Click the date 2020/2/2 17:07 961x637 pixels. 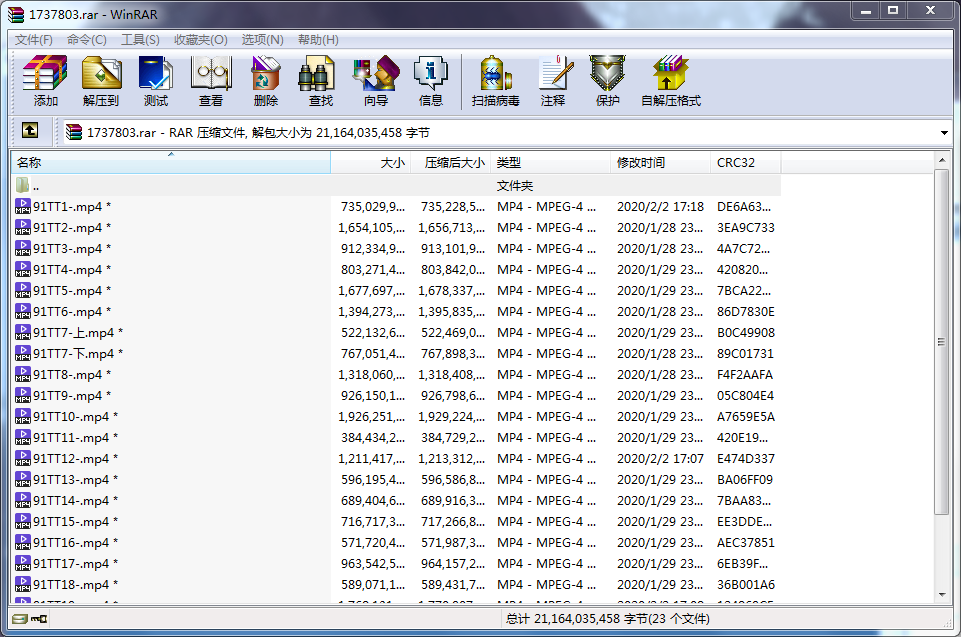click(x=660, y=459)
